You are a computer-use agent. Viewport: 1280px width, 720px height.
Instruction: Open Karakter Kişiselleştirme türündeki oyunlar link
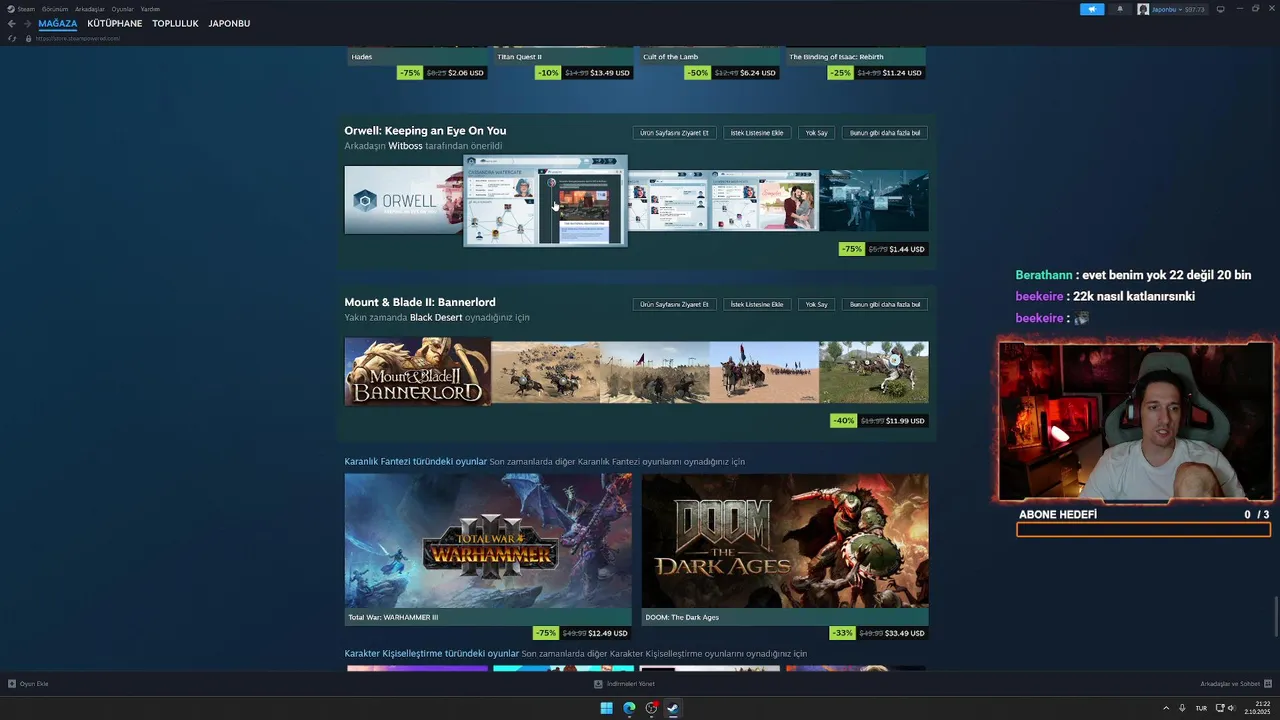pos(432,654)
